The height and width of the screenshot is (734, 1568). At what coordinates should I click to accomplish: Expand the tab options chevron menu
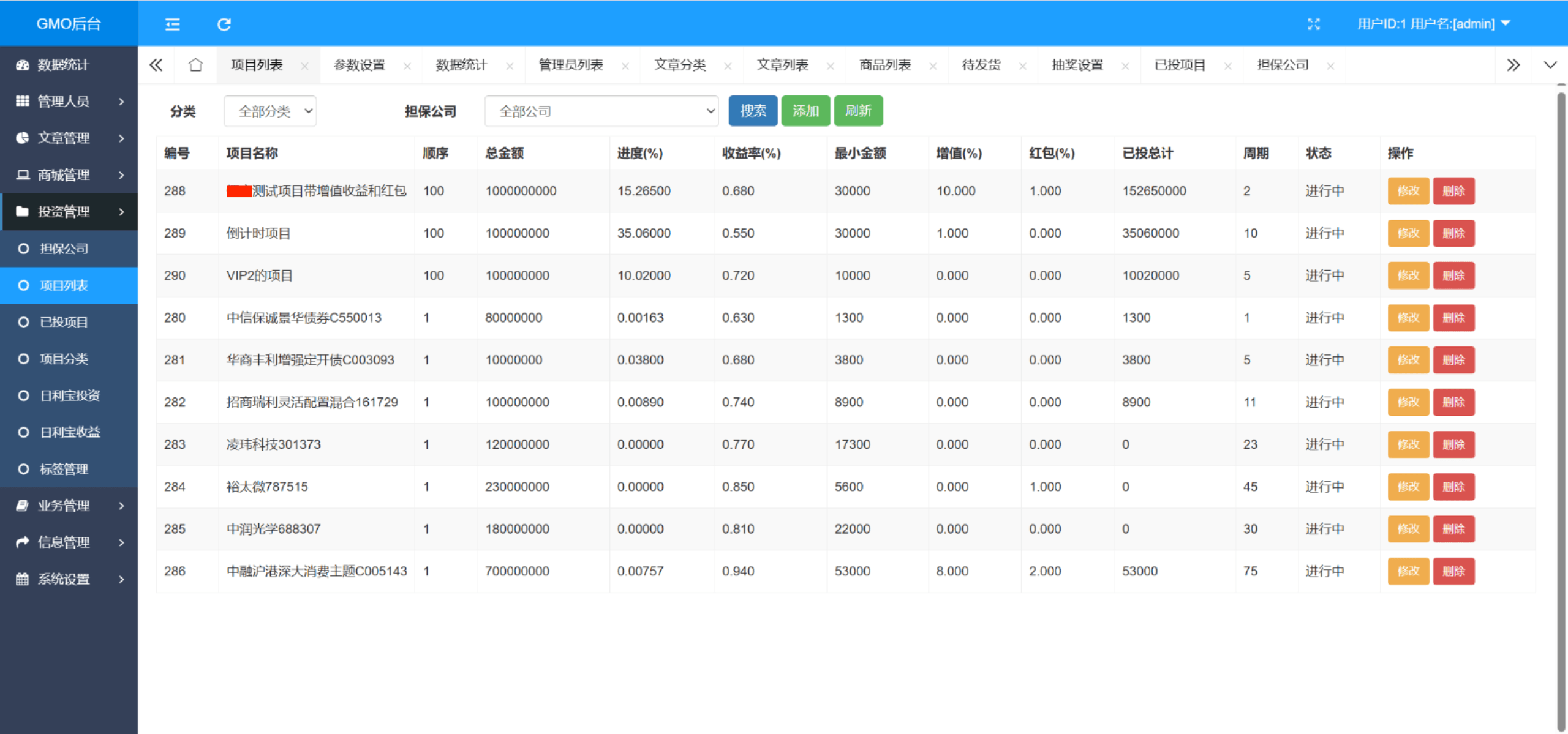[1550, 65]
